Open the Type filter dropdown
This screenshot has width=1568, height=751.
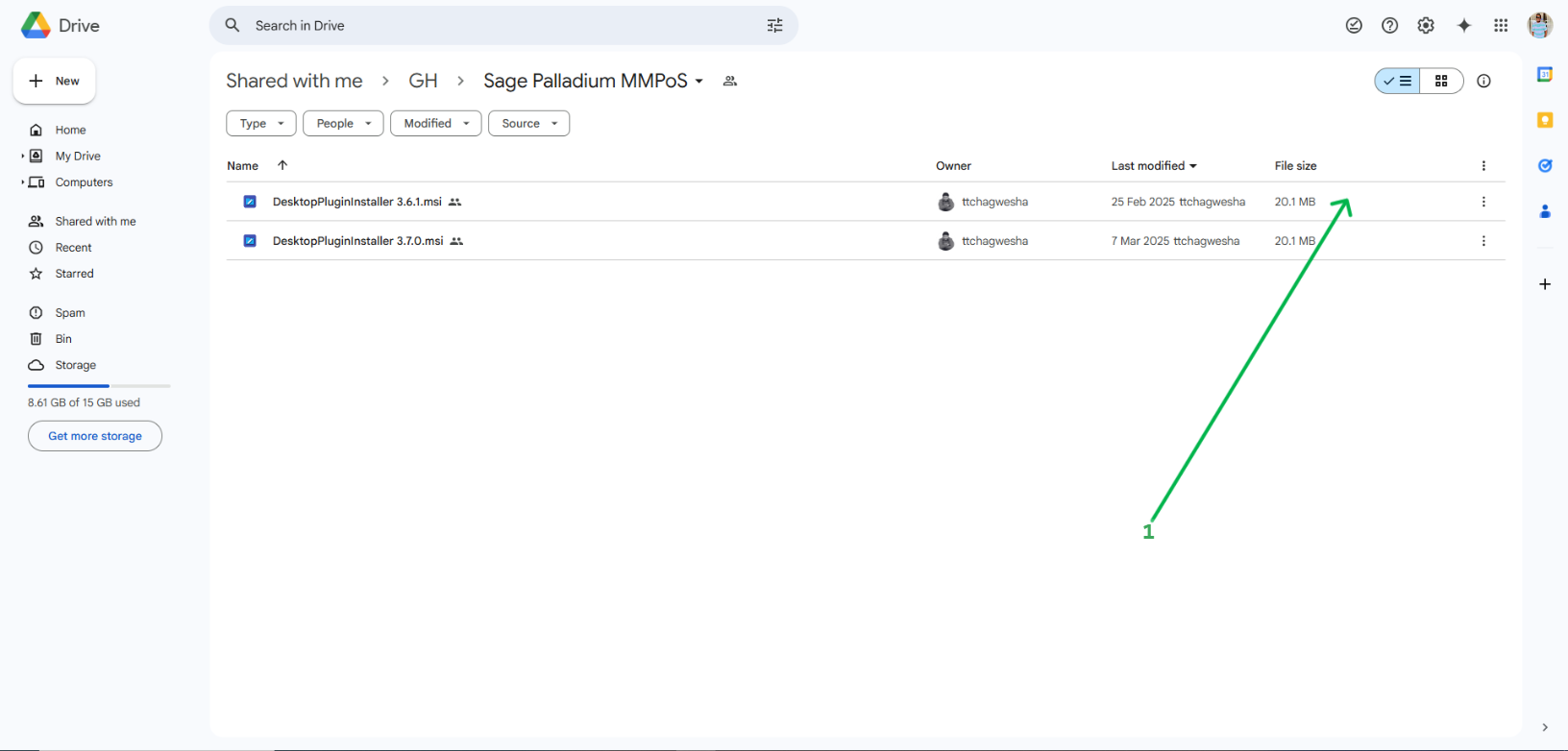tap(261, 123)
